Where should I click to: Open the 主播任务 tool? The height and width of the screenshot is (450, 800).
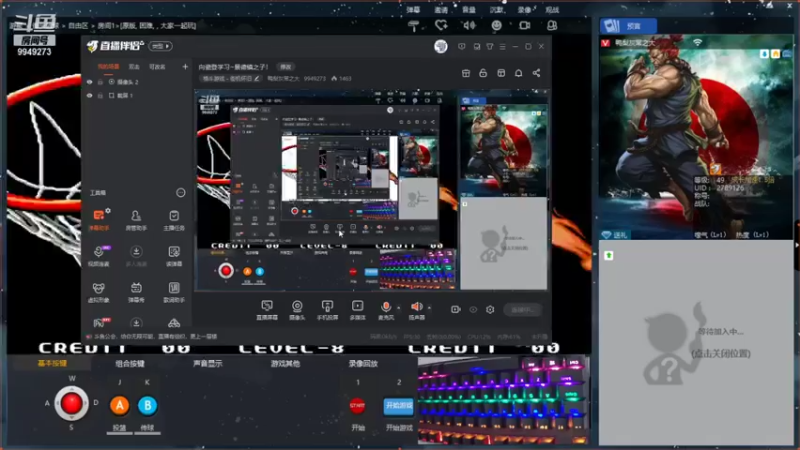tap(174, 220)
